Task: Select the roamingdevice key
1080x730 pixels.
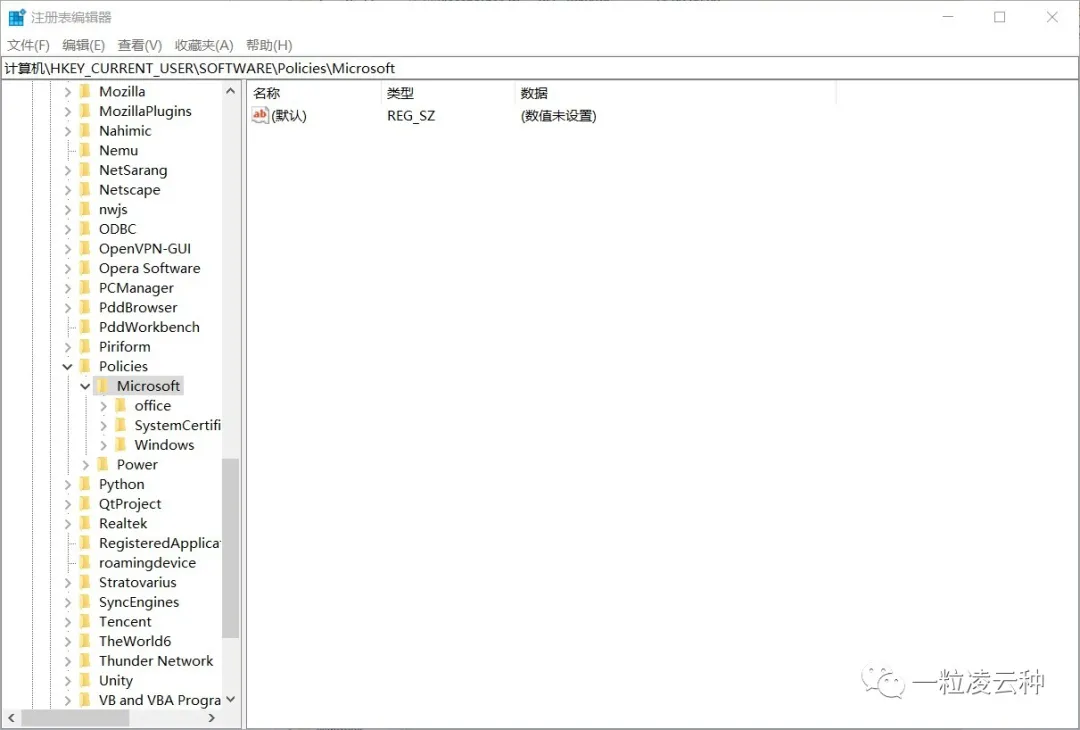Action: (147, 563)
